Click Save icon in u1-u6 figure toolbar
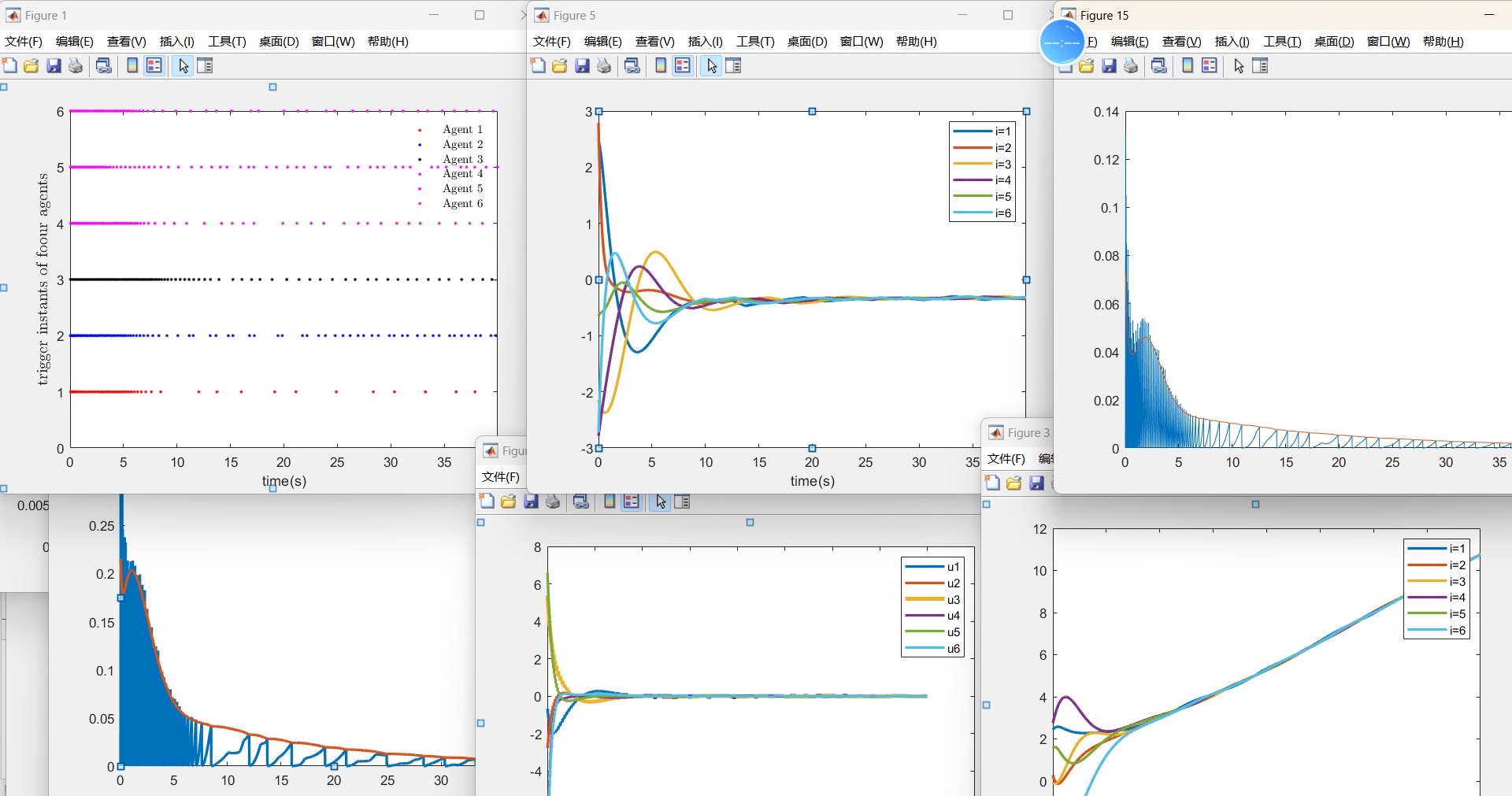 click(531, 501)
